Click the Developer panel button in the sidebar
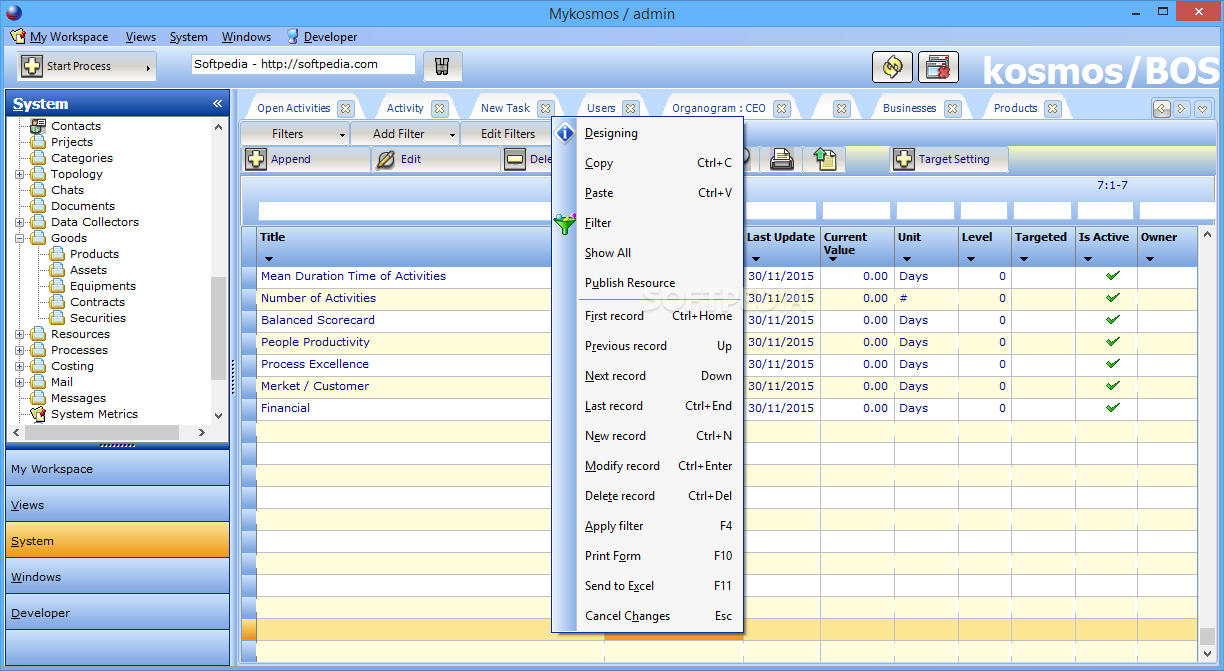 click(117, 613)
